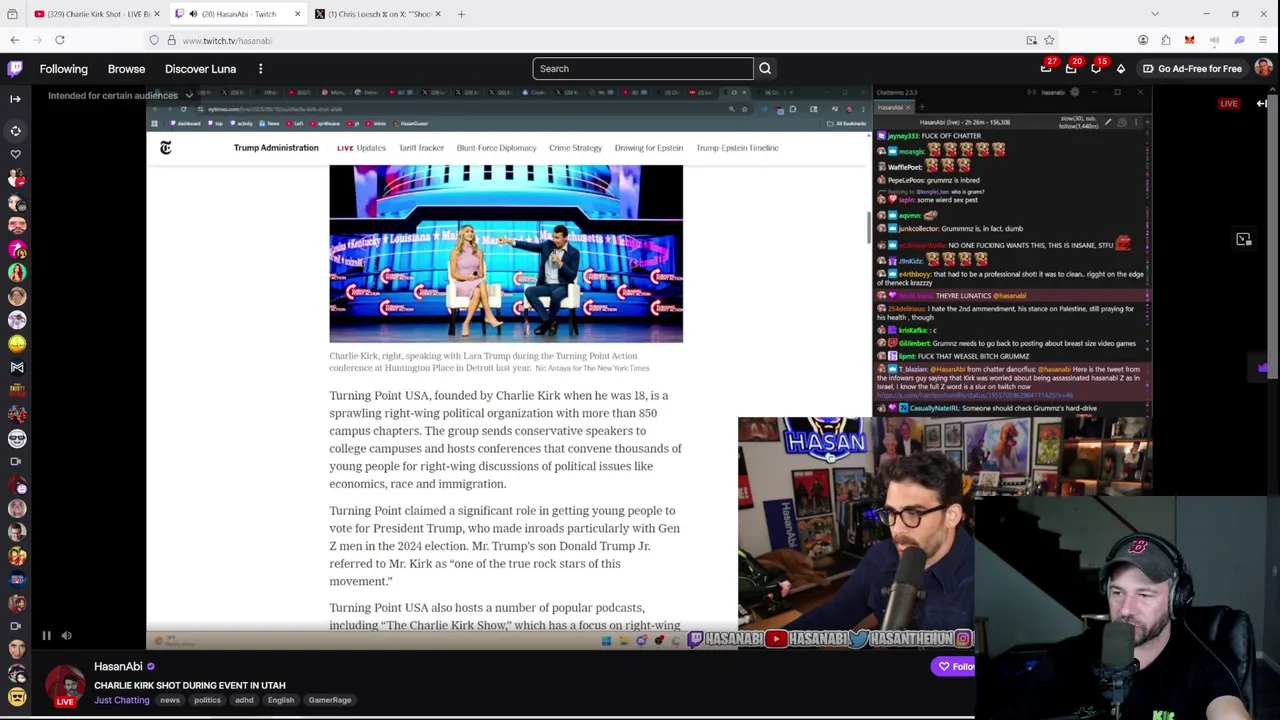Screen dimensions: 1280x720
Task: Open whispers icon with 15 badge
Action: (x=1096, y=68)
